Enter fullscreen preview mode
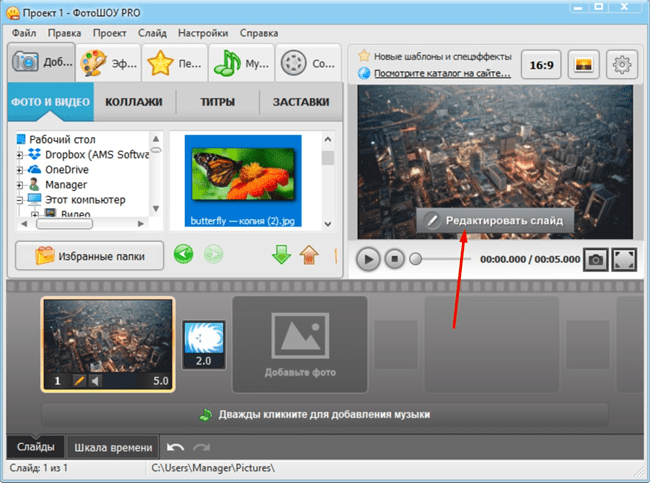The image size is (650, 483). (x=624, y=260)
